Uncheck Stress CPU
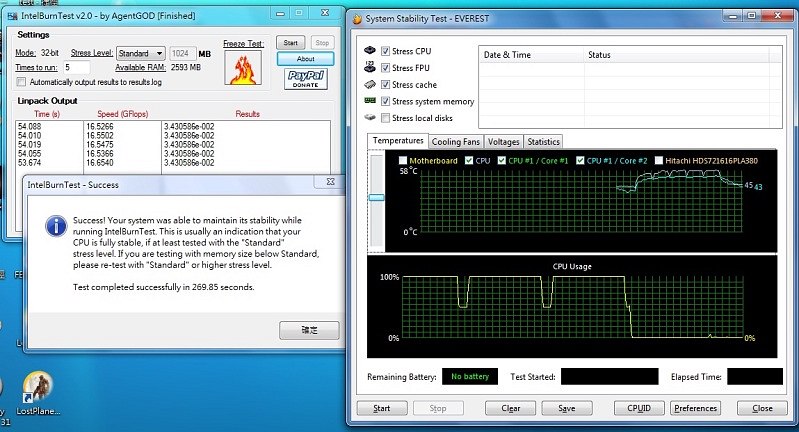799x432 pixels. click(x=385, y=51)
